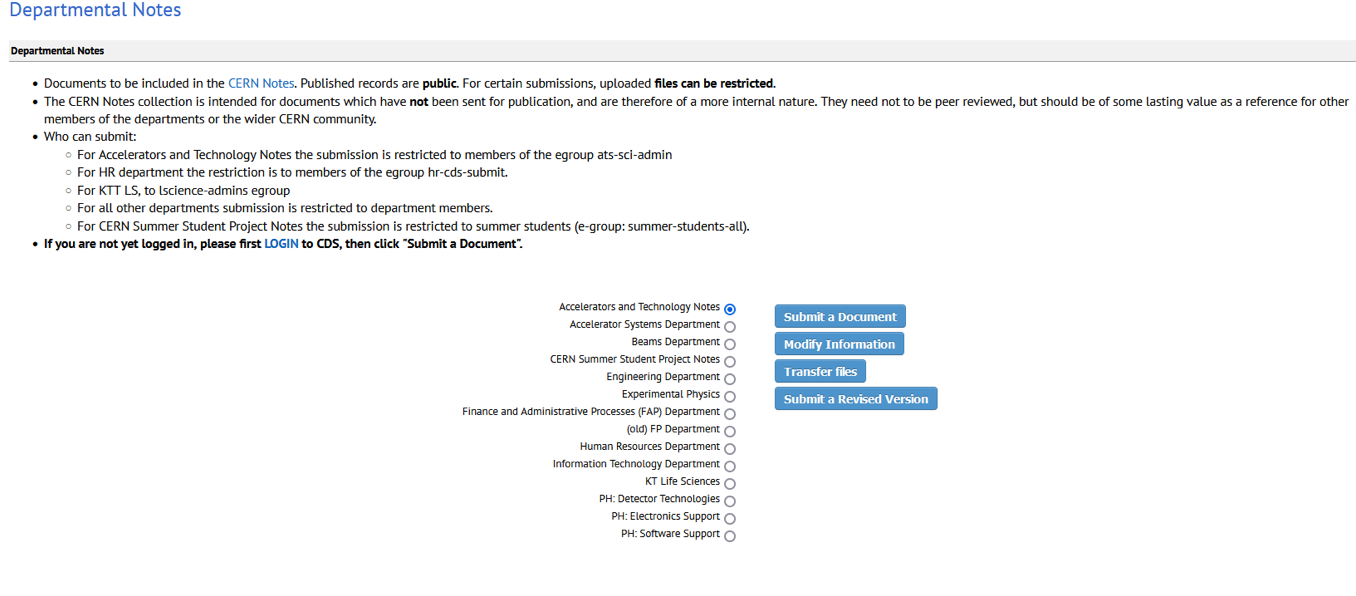Pick PH: Detector Technologies option
This screenshot has width=1356, height=596.
click(x=730, y=501)
